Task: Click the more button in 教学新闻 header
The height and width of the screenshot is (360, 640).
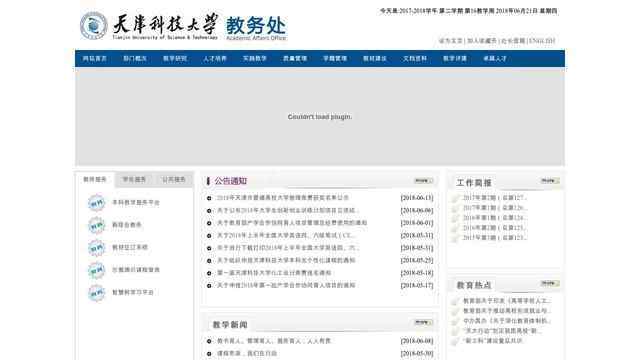Action: point(423,322)
